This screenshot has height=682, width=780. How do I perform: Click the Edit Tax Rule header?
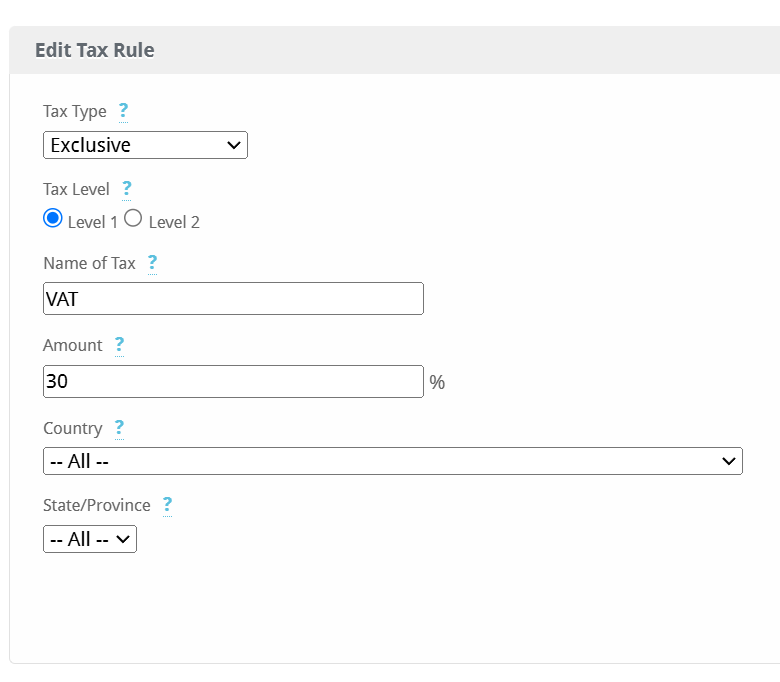coord(95,50)
